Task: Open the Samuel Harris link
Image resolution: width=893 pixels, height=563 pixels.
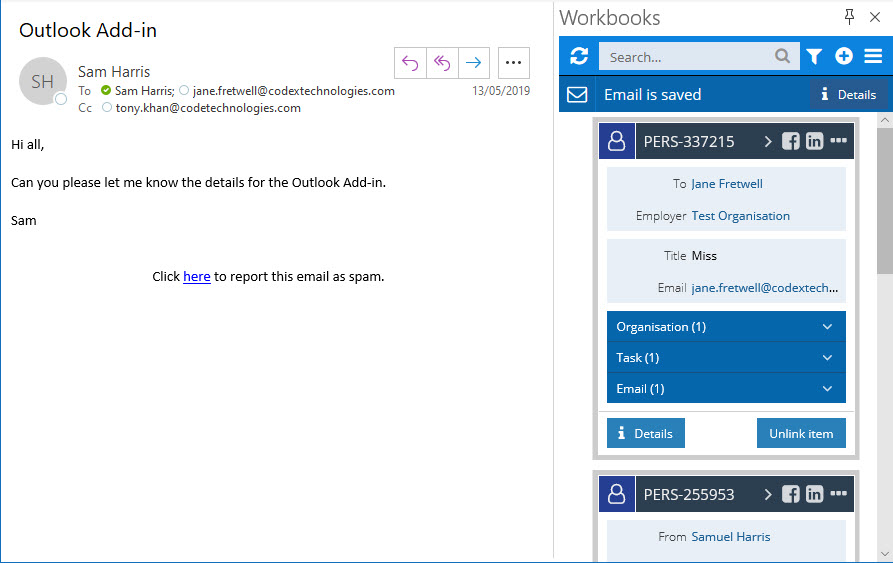Action: 731,537
